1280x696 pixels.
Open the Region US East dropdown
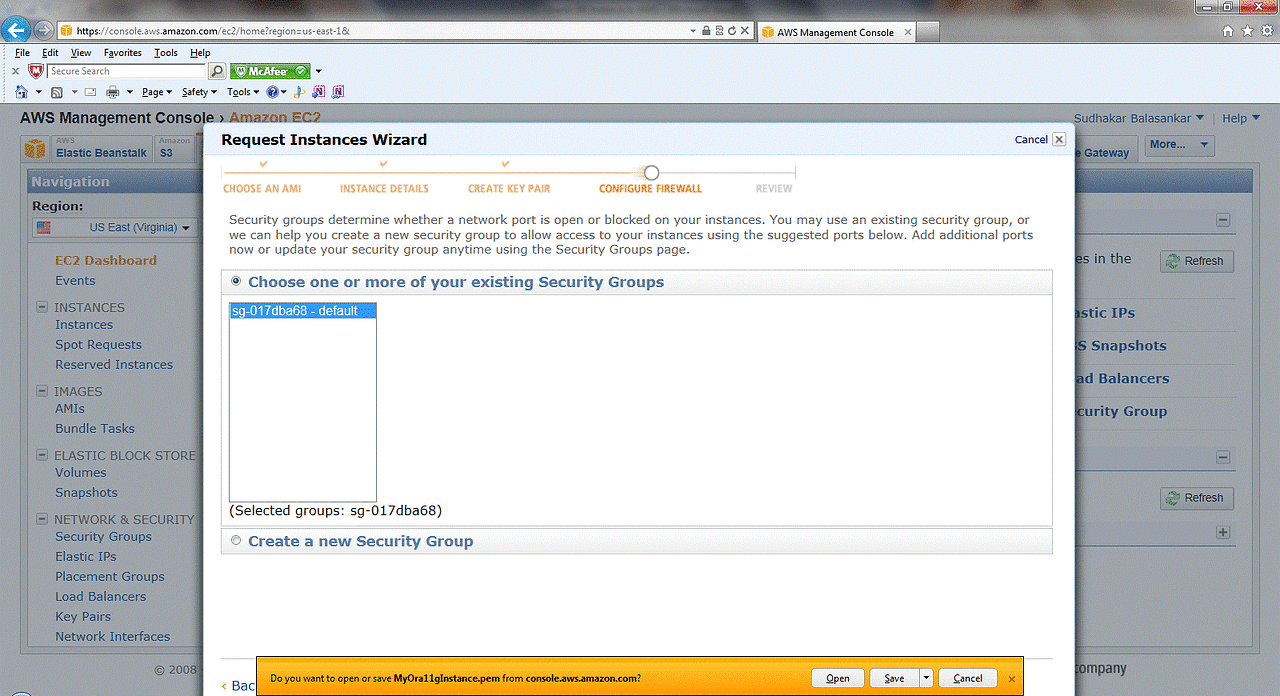pyautogui.click(x=115, y=227)
